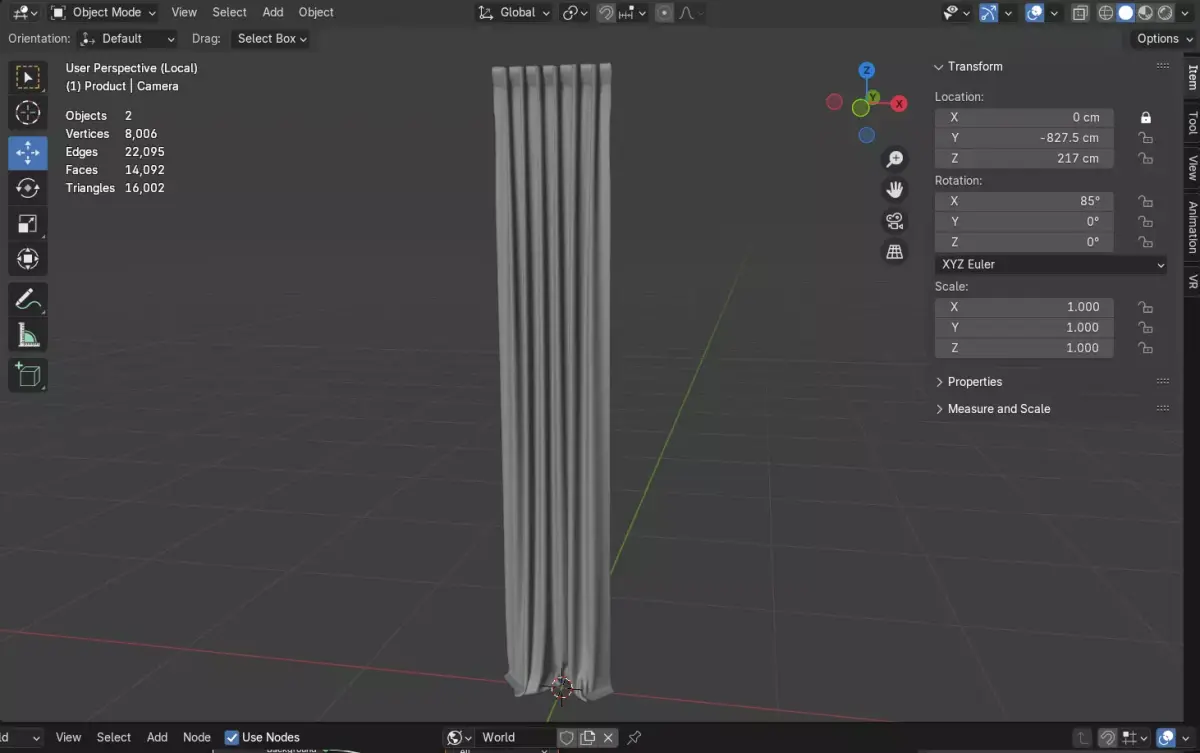Viewport: 1200px width, 753px height.
Task: Open the Options dropdown
Action: [1165, 39]
